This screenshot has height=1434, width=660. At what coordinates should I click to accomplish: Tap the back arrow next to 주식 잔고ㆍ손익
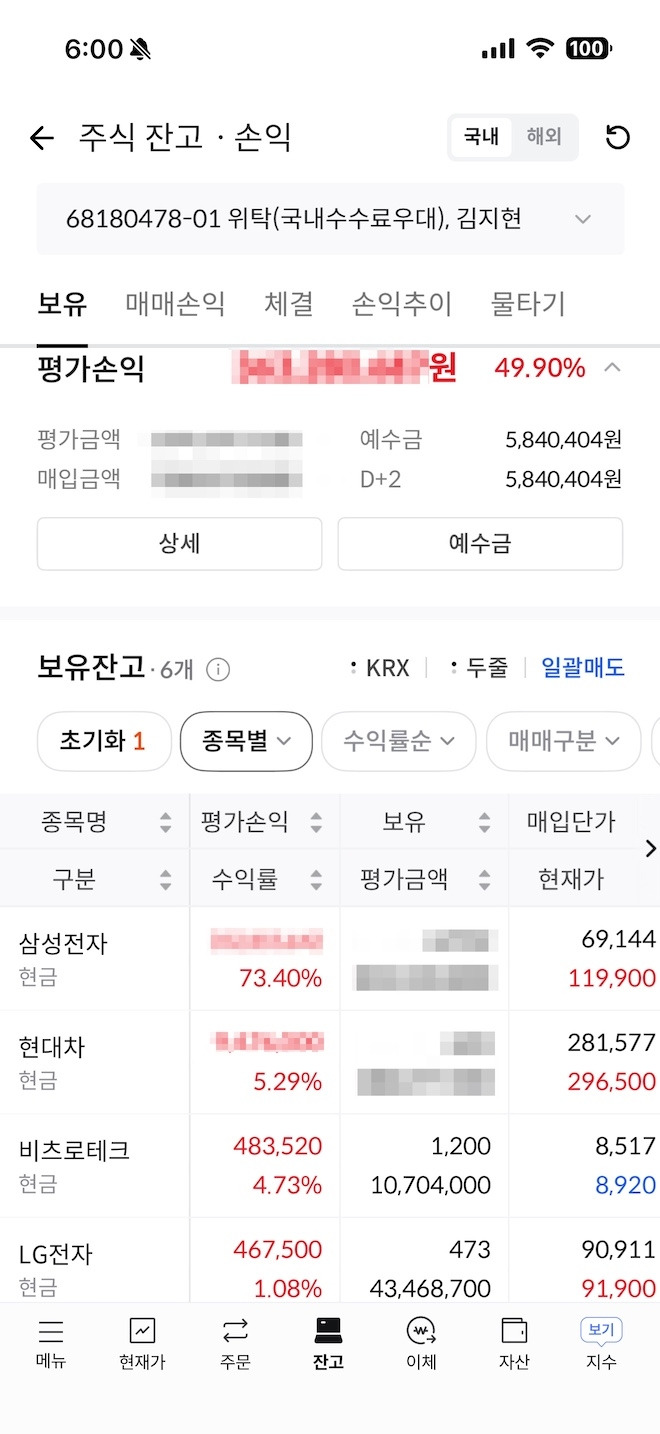[41, 138]
